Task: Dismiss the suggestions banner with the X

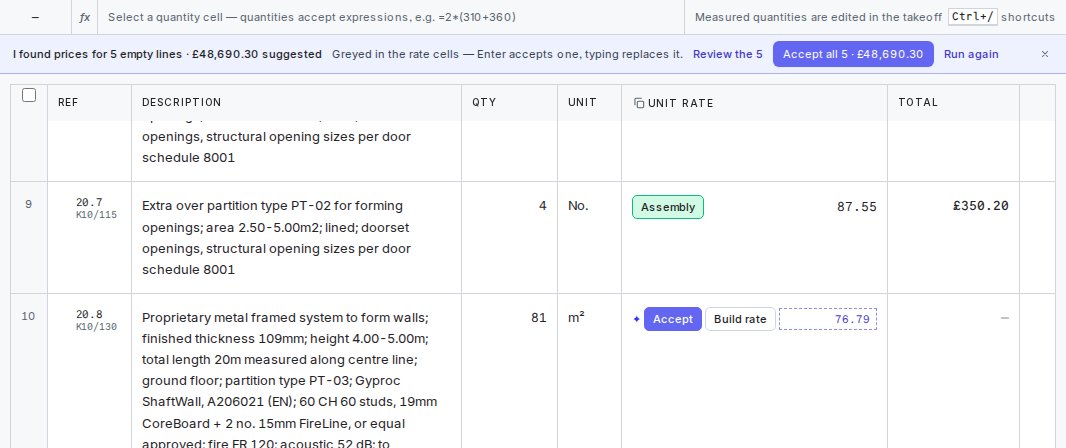Action: (x=1045, y=54)
